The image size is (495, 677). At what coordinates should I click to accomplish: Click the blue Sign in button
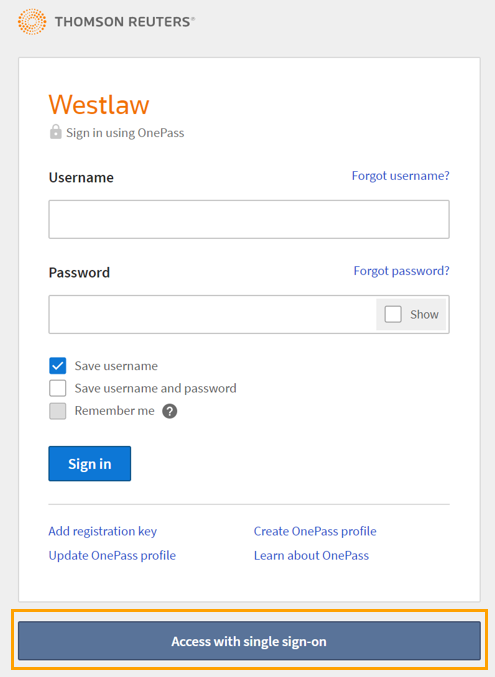(89, 464)
